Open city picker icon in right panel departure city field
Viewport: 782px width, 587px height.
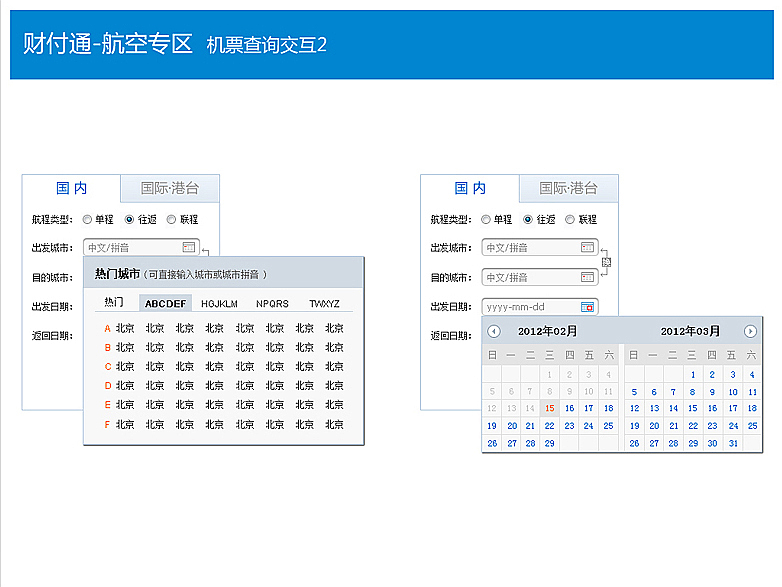587,247
